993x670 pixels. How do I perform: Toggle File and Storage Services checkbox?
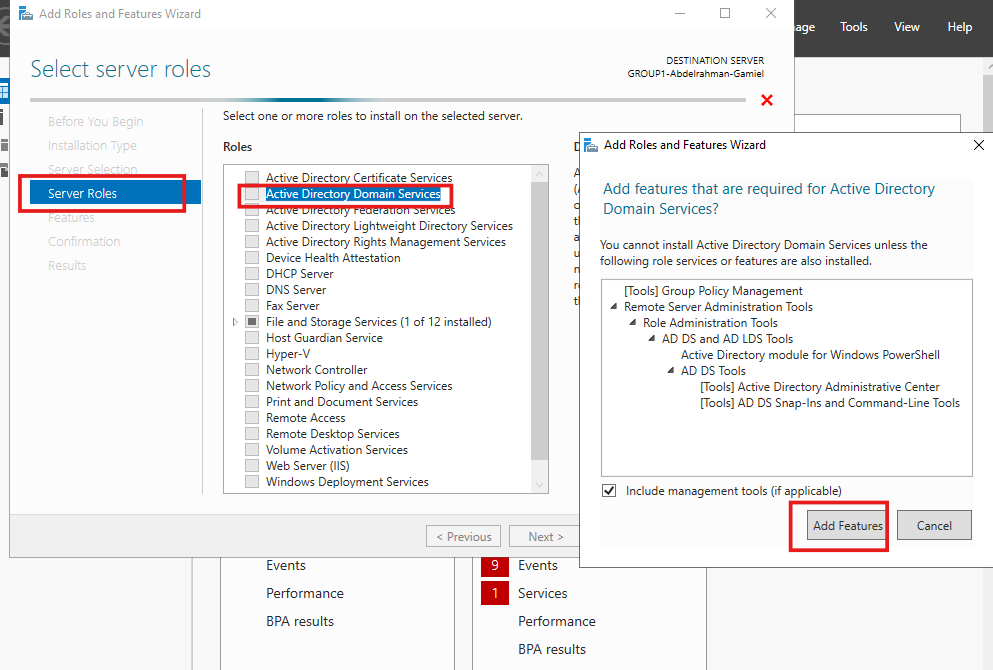tap(252, 322)
